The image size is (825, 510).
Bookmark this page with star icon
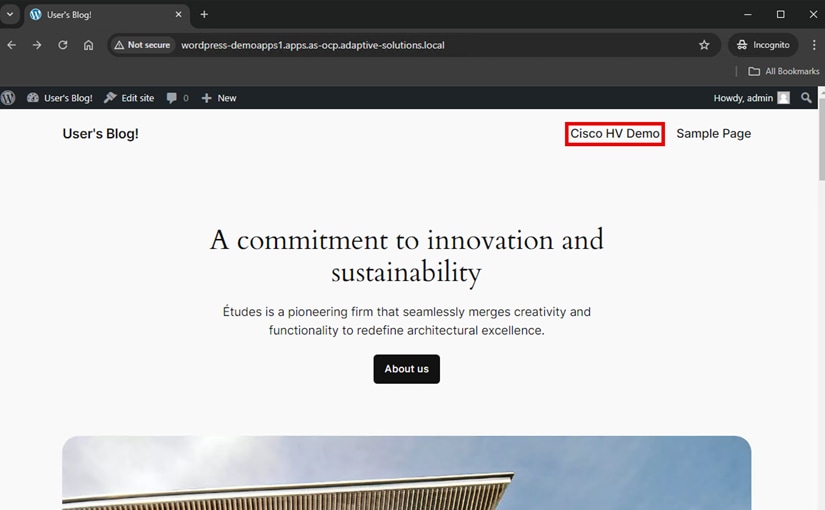tap(704, 45)
